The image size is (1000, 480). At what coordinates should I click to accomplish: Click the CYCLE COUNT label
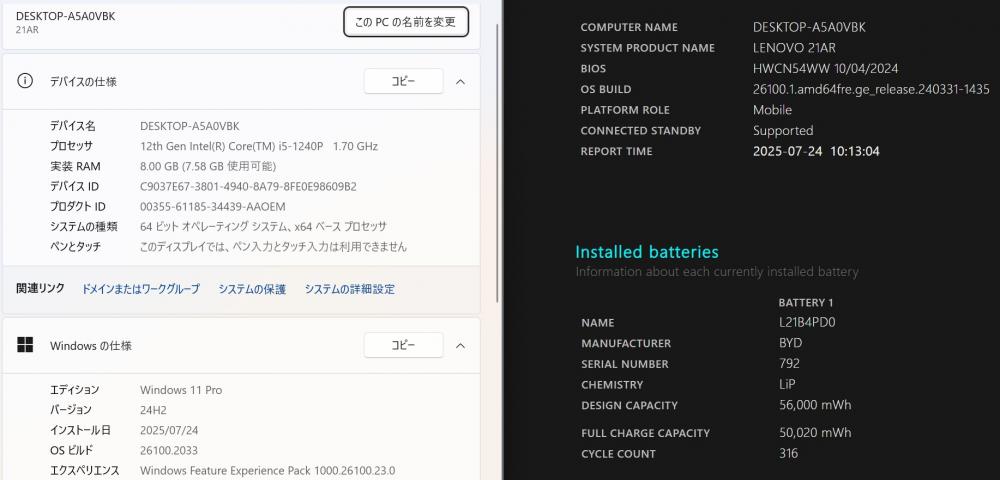618,454
